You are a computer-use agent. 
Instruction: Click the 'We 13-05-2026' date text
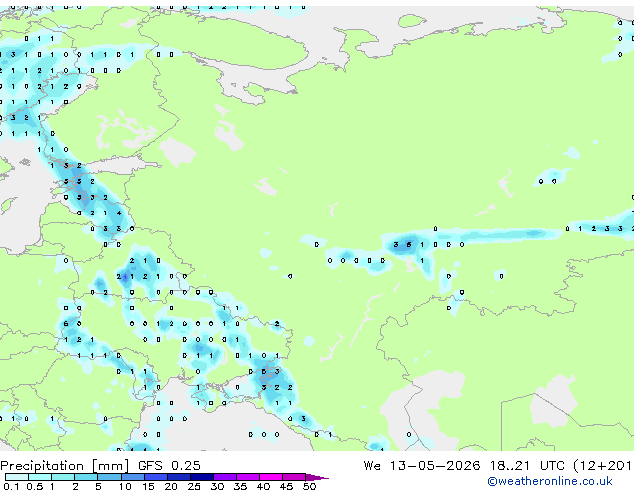(x=422, y=466)
